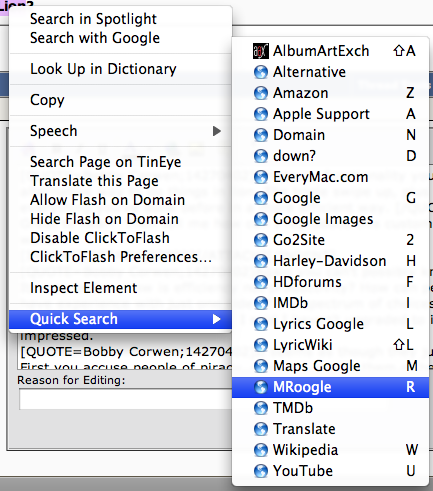Click the globe icon next to Wikipedia
This screenshot has height=491, width=433.
261,450
